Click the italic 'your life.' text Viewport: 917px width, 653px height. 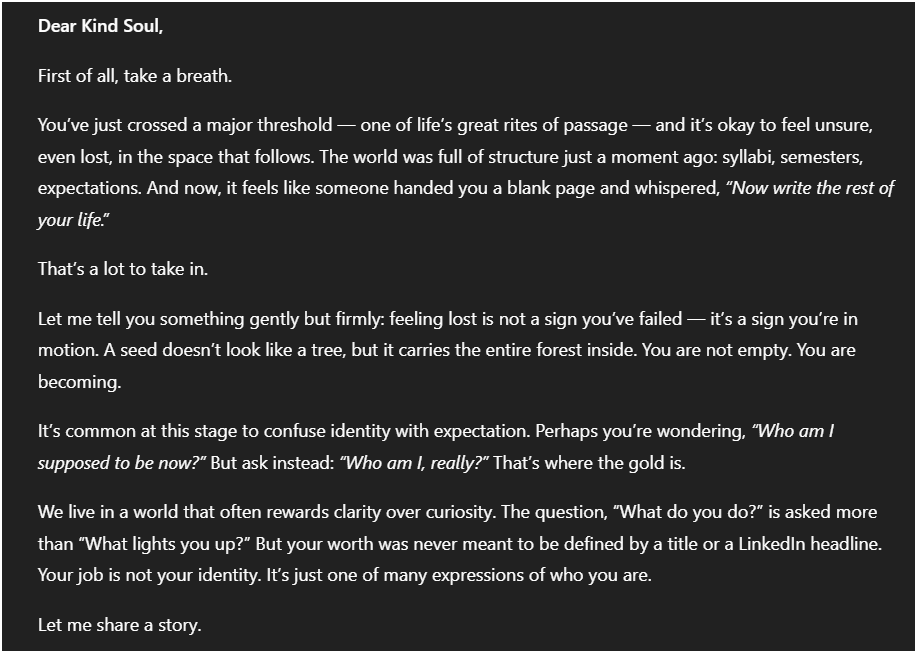tap(74, 220)
